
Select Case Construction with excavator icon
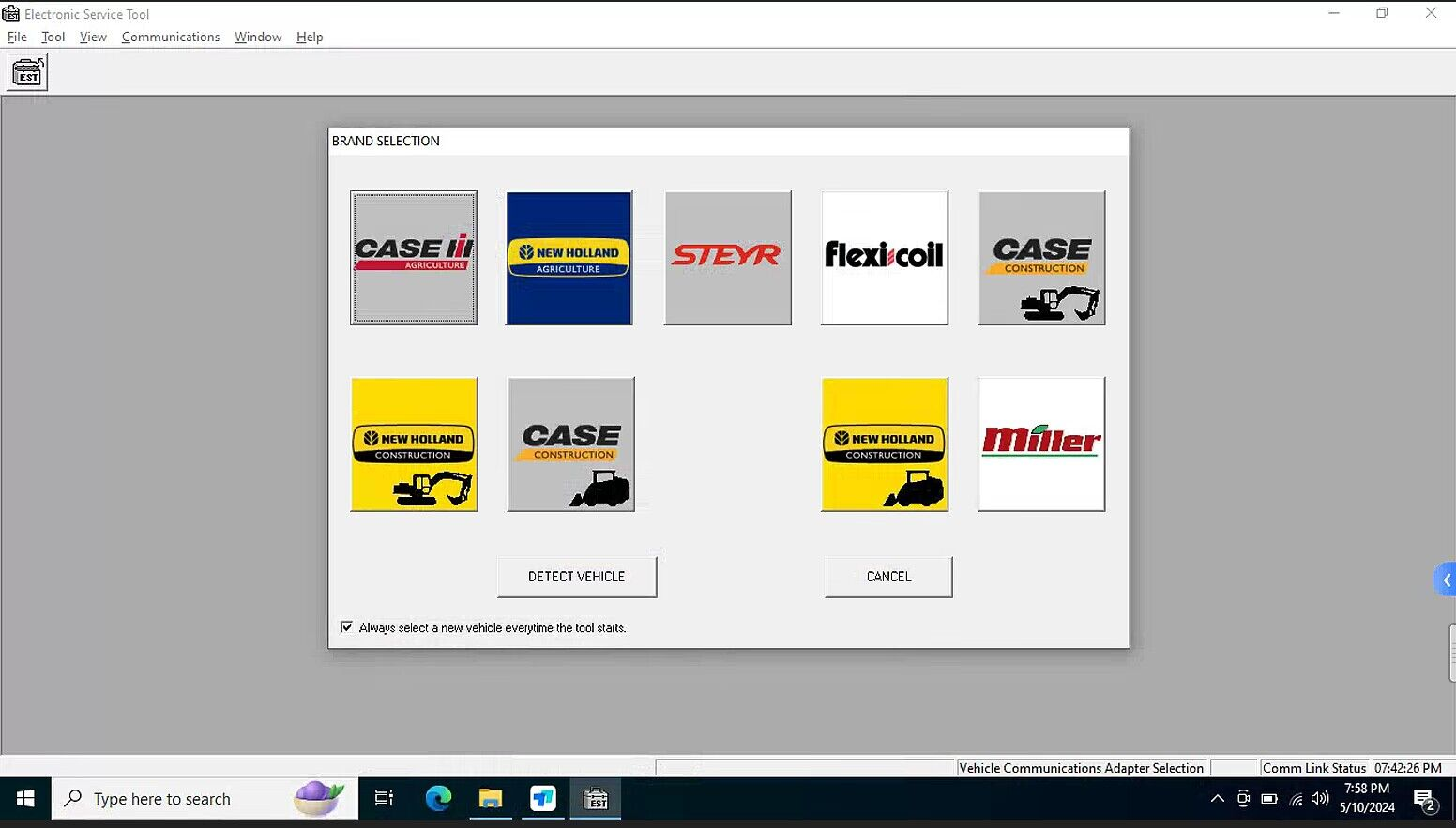click(1041, 258)
